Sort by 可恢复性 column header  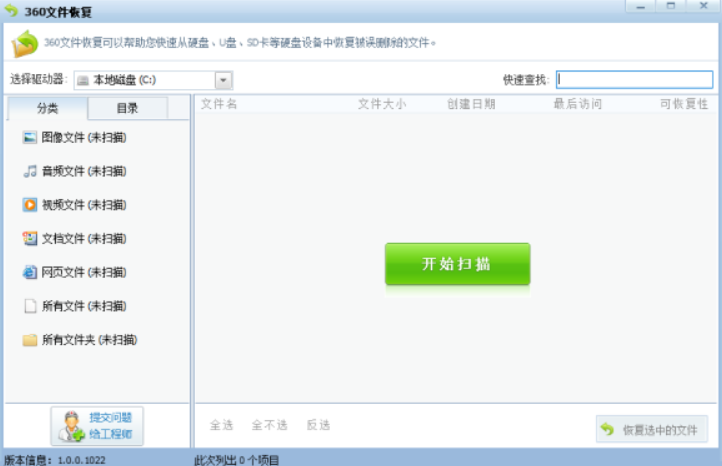[684, 104]
